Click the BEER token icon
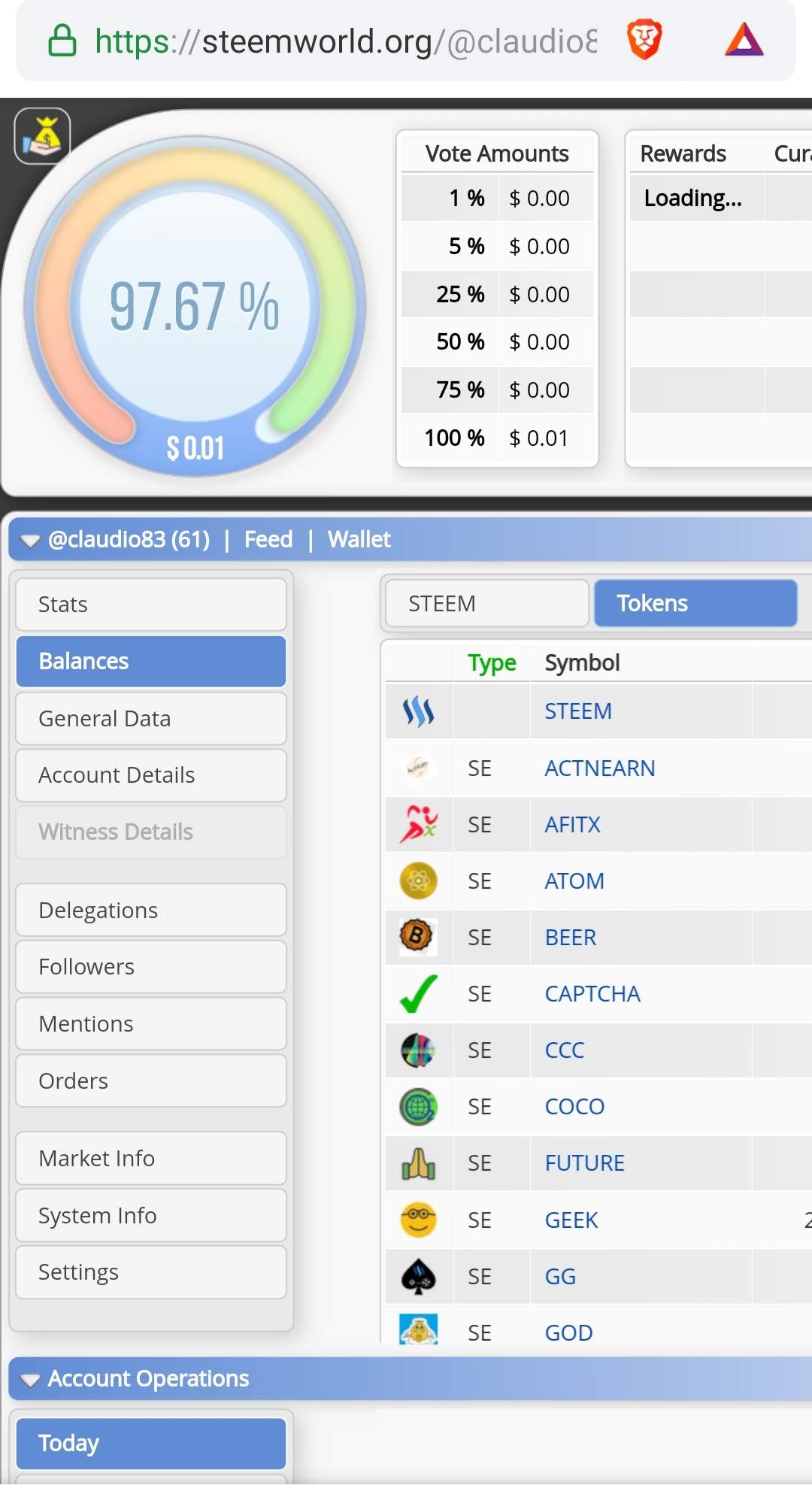 418,937
